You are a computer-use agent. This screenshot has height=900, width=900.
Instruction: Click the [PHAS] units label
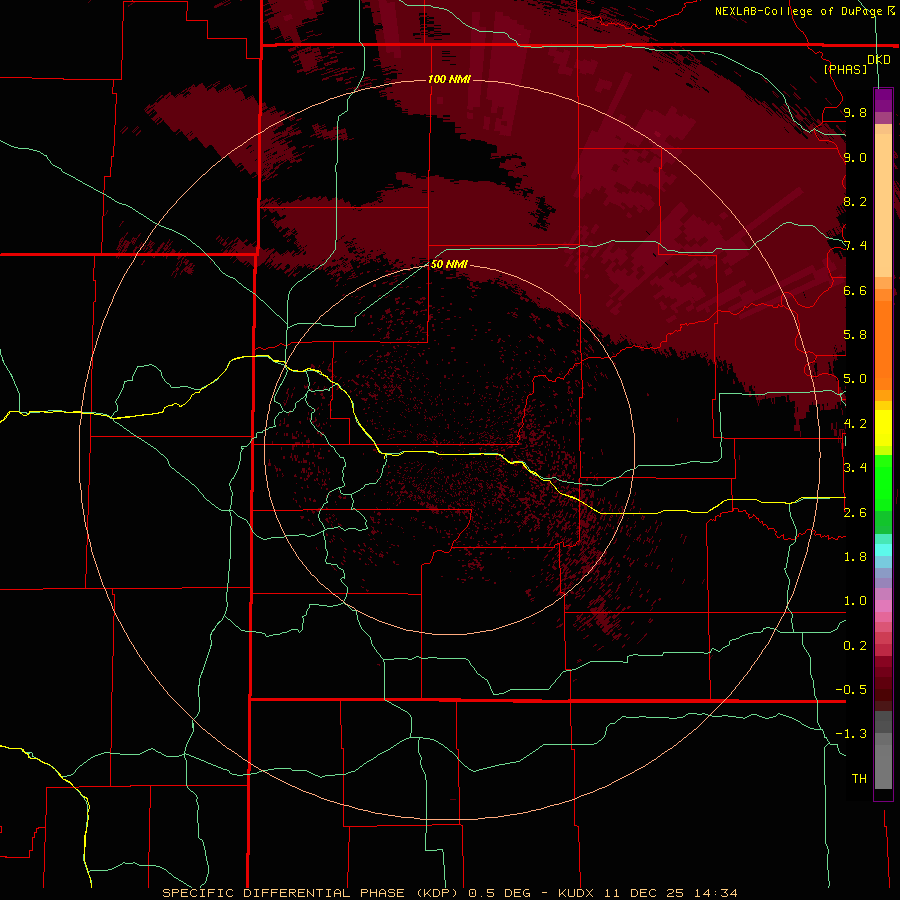[x=845, y=70]
